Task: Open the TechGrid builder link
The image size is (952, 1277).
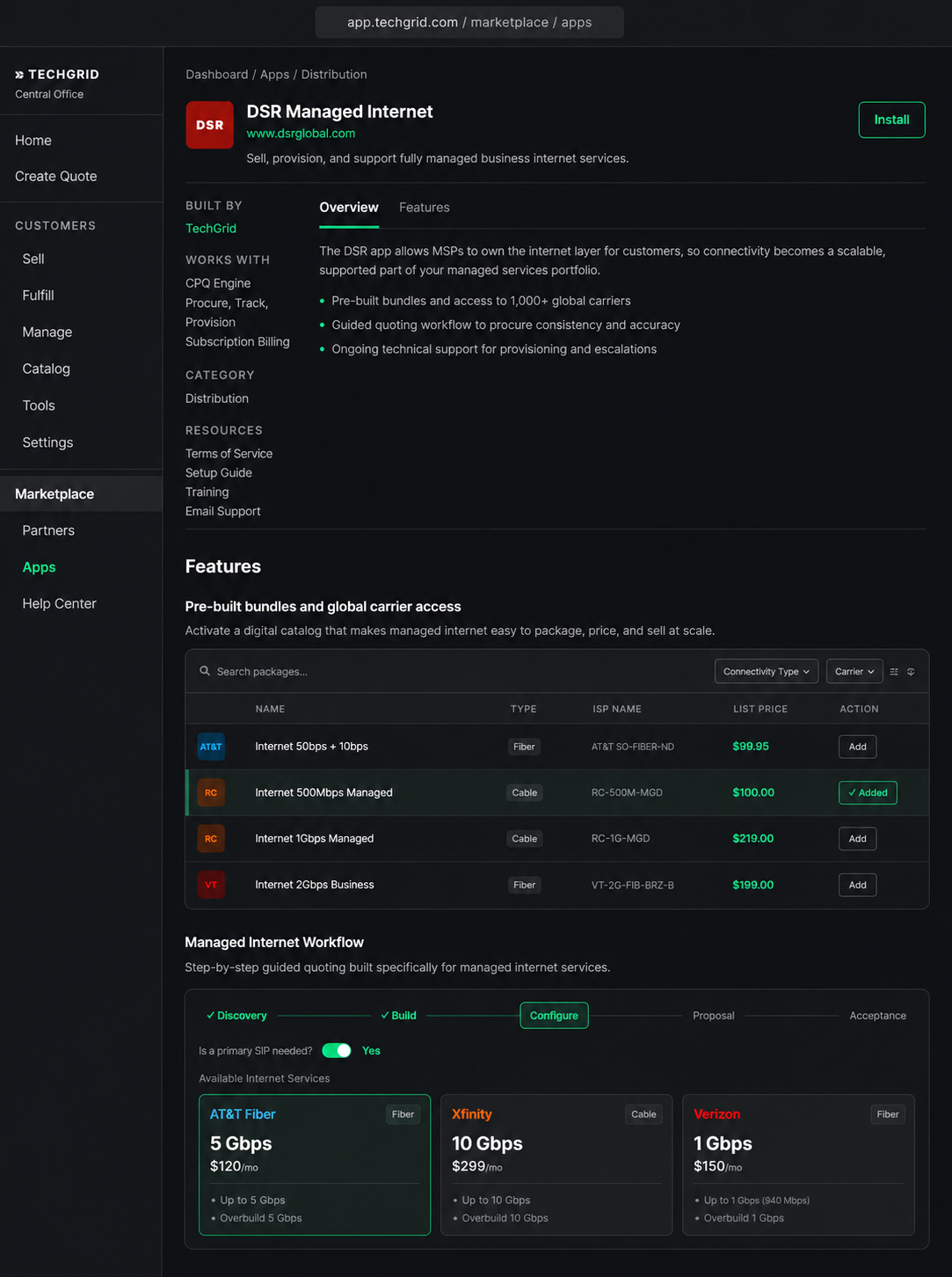Action: [211, 229]
